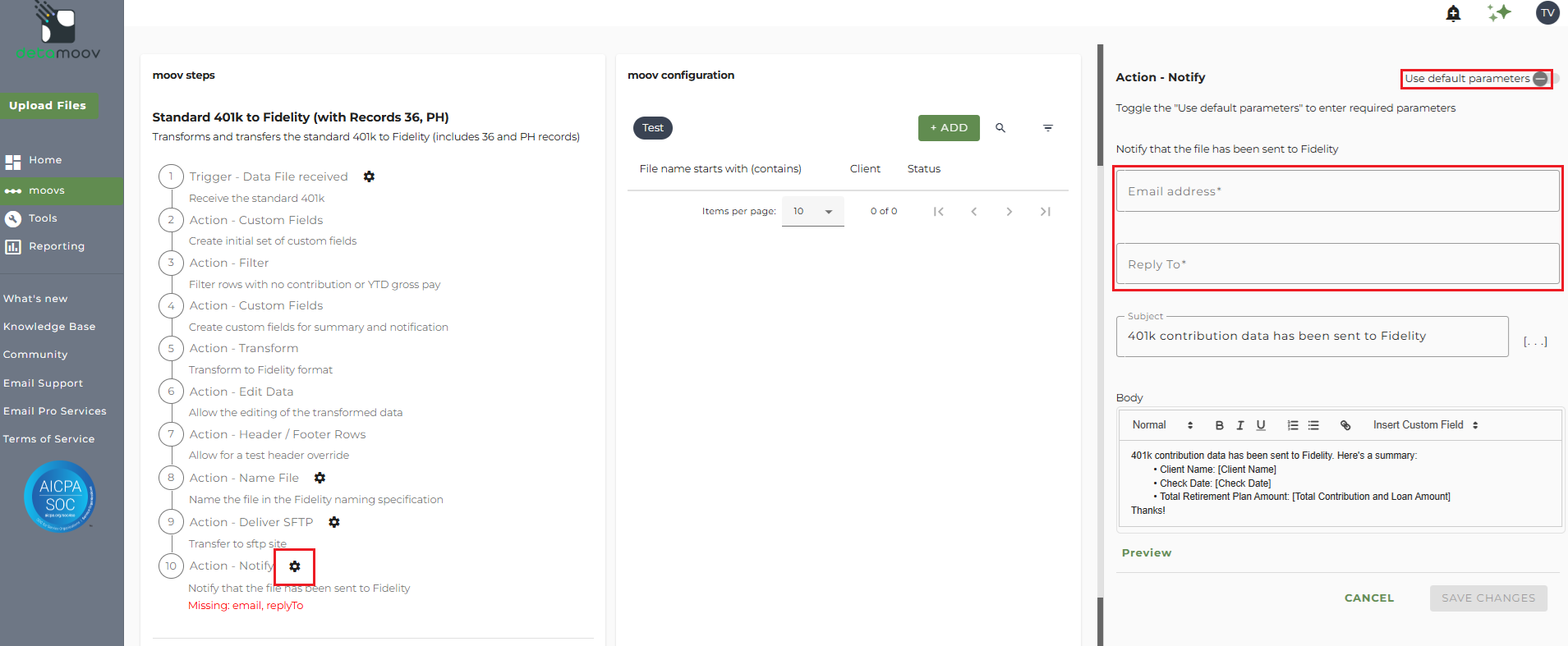Viewport: 1568px width, 646px height.
Task: Select step 2 Action - Custom Fields
Action: click(x=255, y=220)
